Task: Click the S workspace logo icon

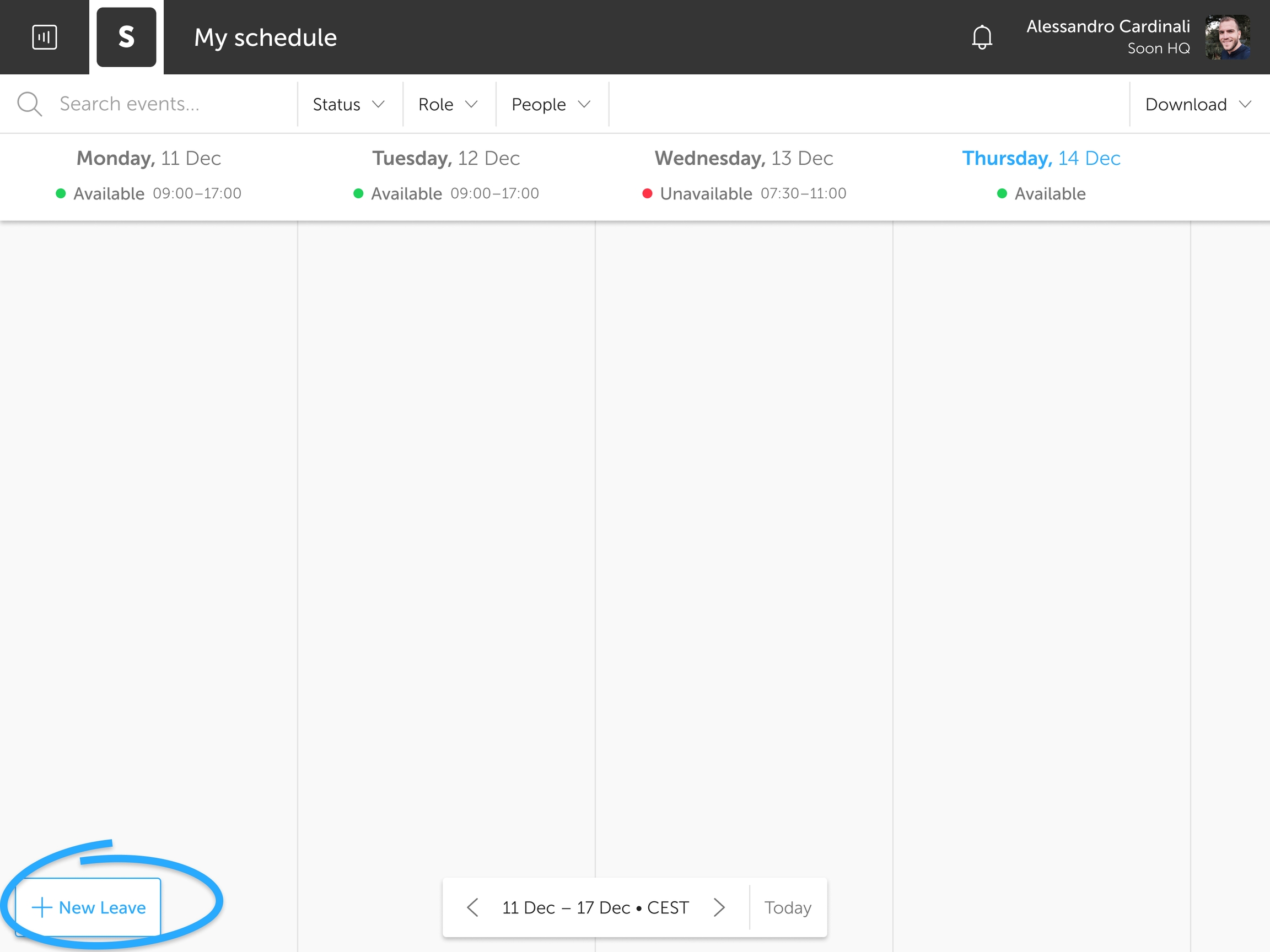Action: click(126, 37)
